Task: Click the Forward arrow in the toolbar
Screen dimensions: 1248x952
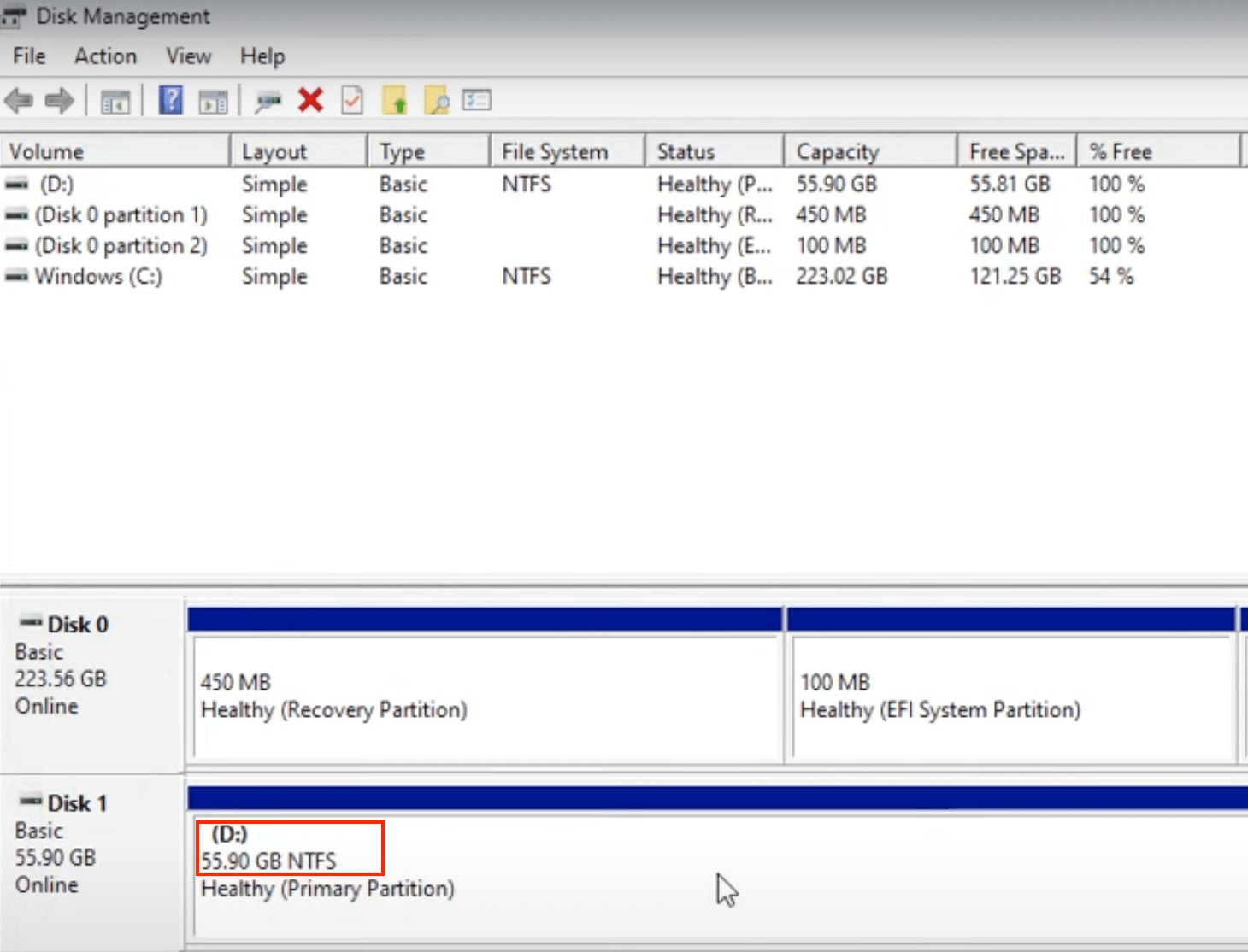Action: pos(59,101)
